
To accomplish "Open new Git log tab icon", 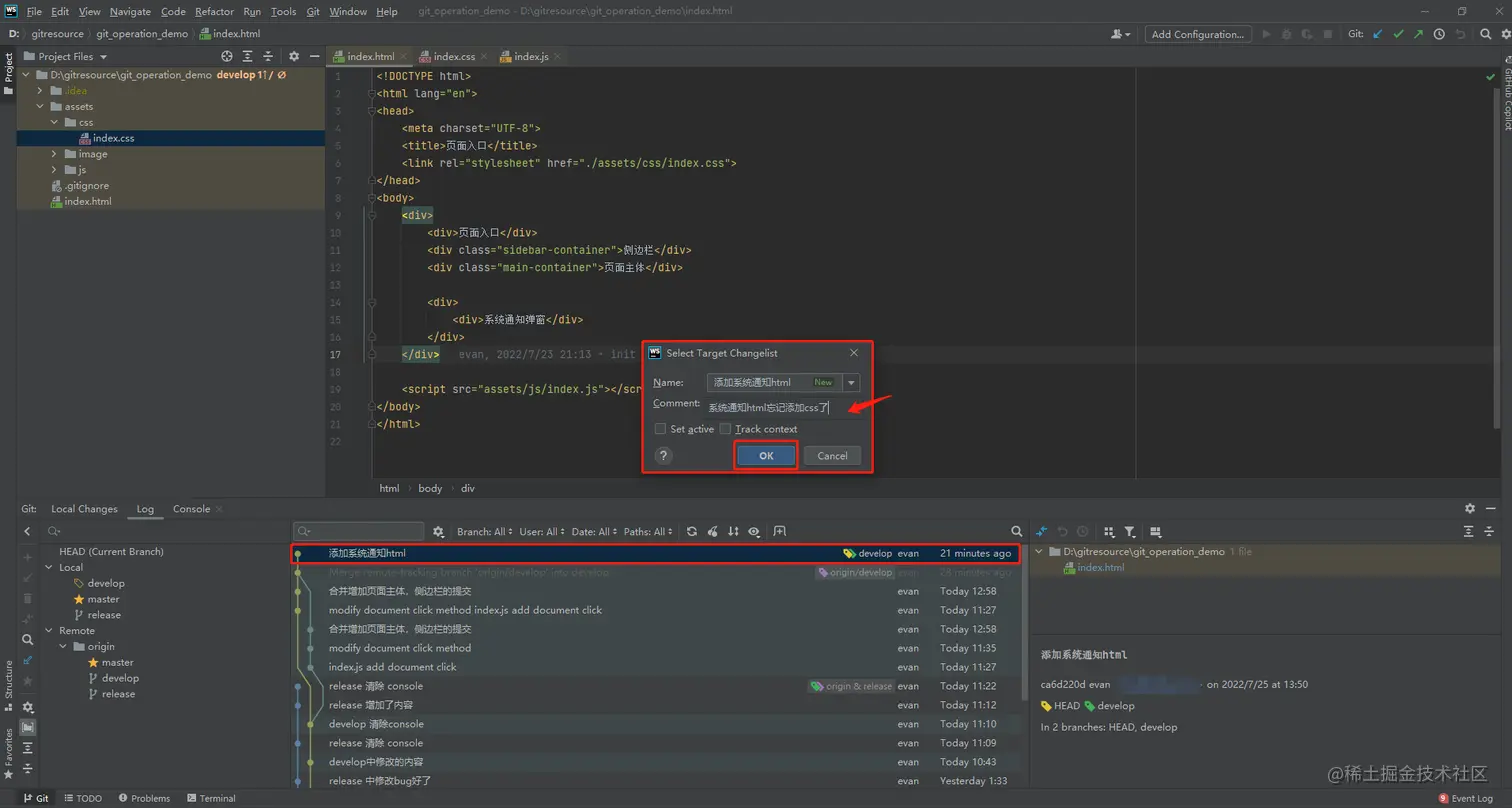I will pos(779,532).
